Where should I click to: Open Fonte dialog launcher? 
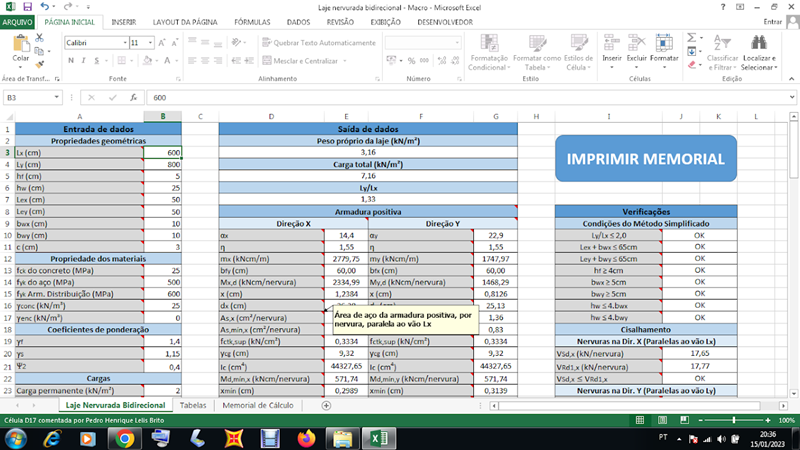[178, 79]
